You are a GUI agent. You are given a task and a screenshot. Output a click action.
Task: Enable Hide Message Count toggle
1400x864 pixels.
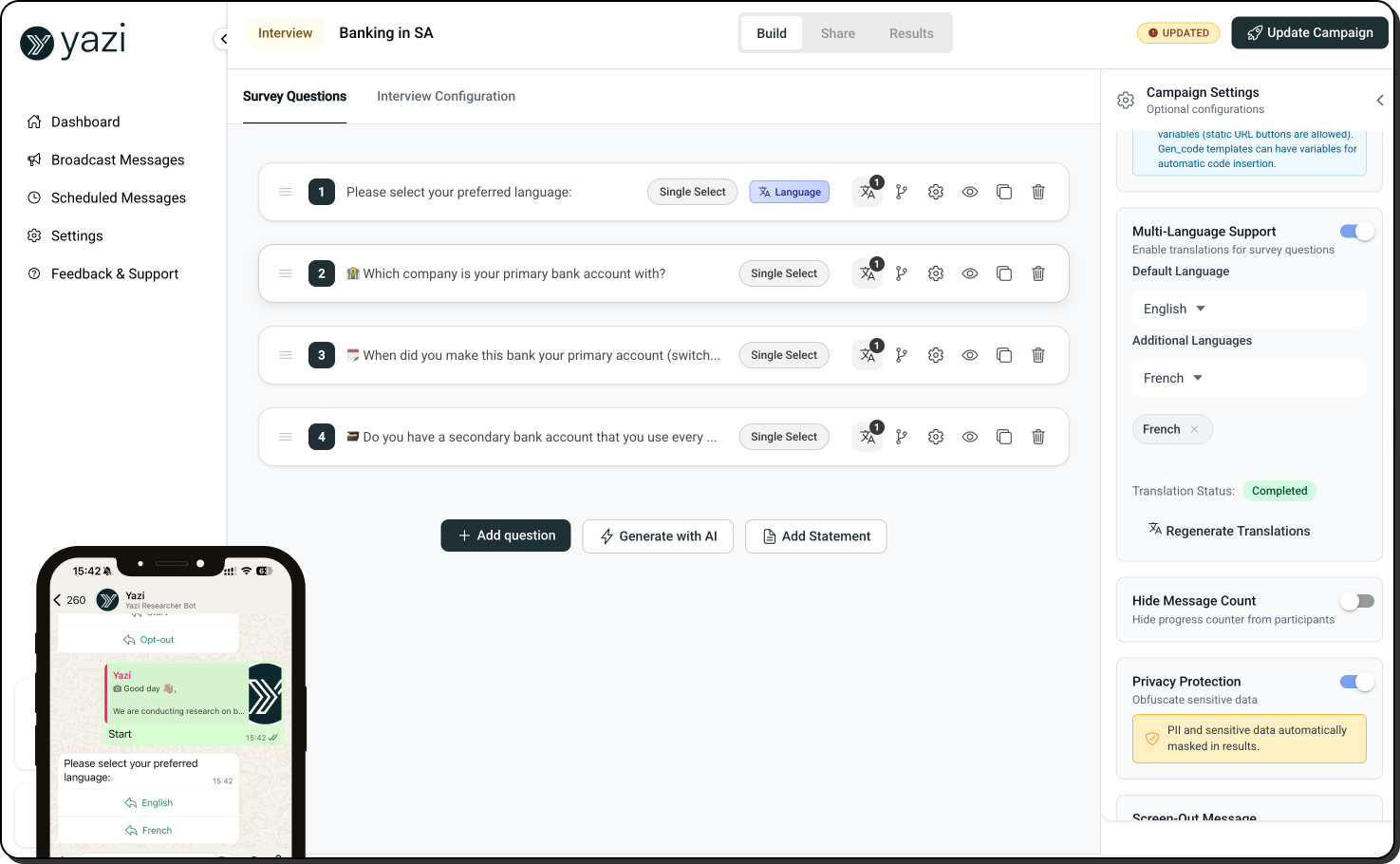click(1356, 601)
